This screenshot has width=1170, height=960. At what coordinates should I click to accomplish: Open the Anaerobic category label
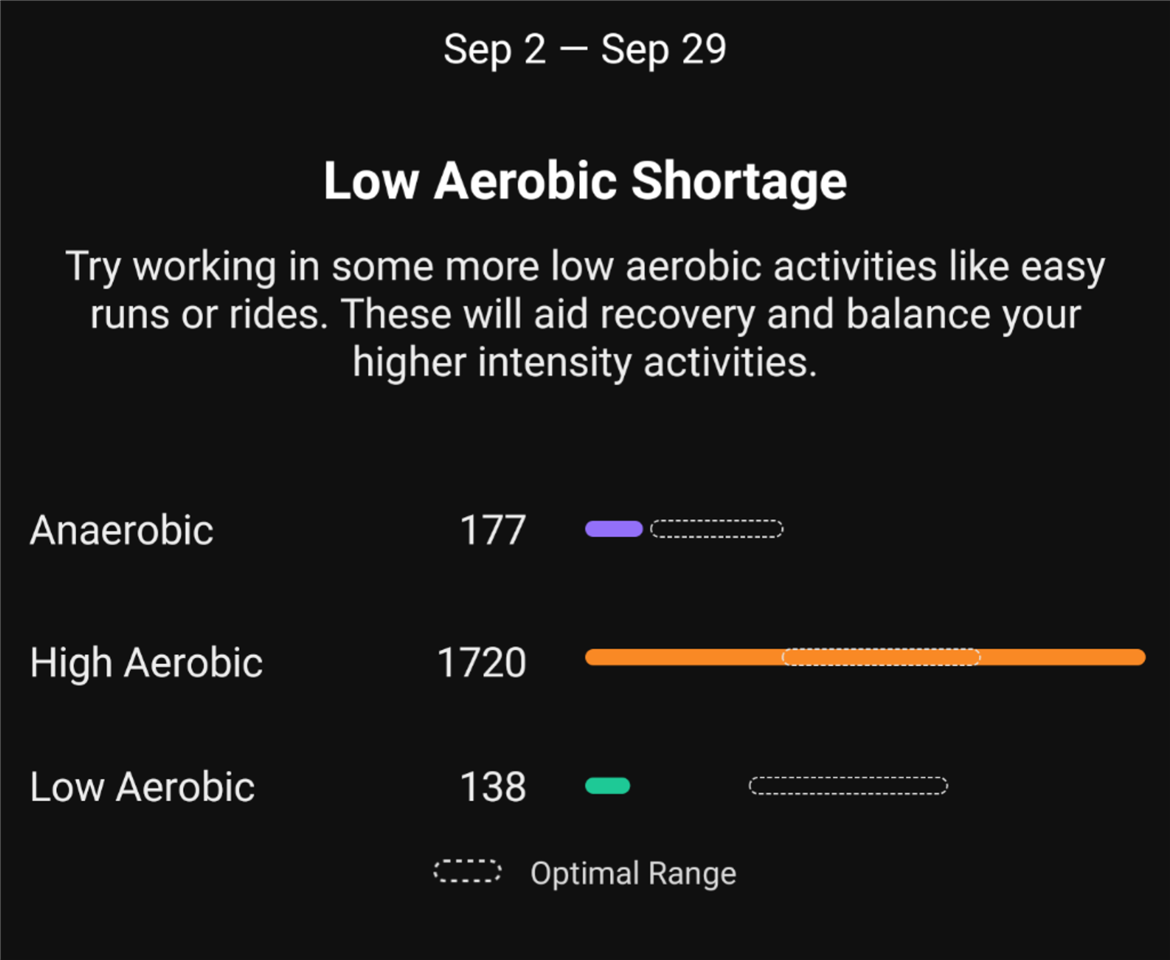click(x=121, y=530)
